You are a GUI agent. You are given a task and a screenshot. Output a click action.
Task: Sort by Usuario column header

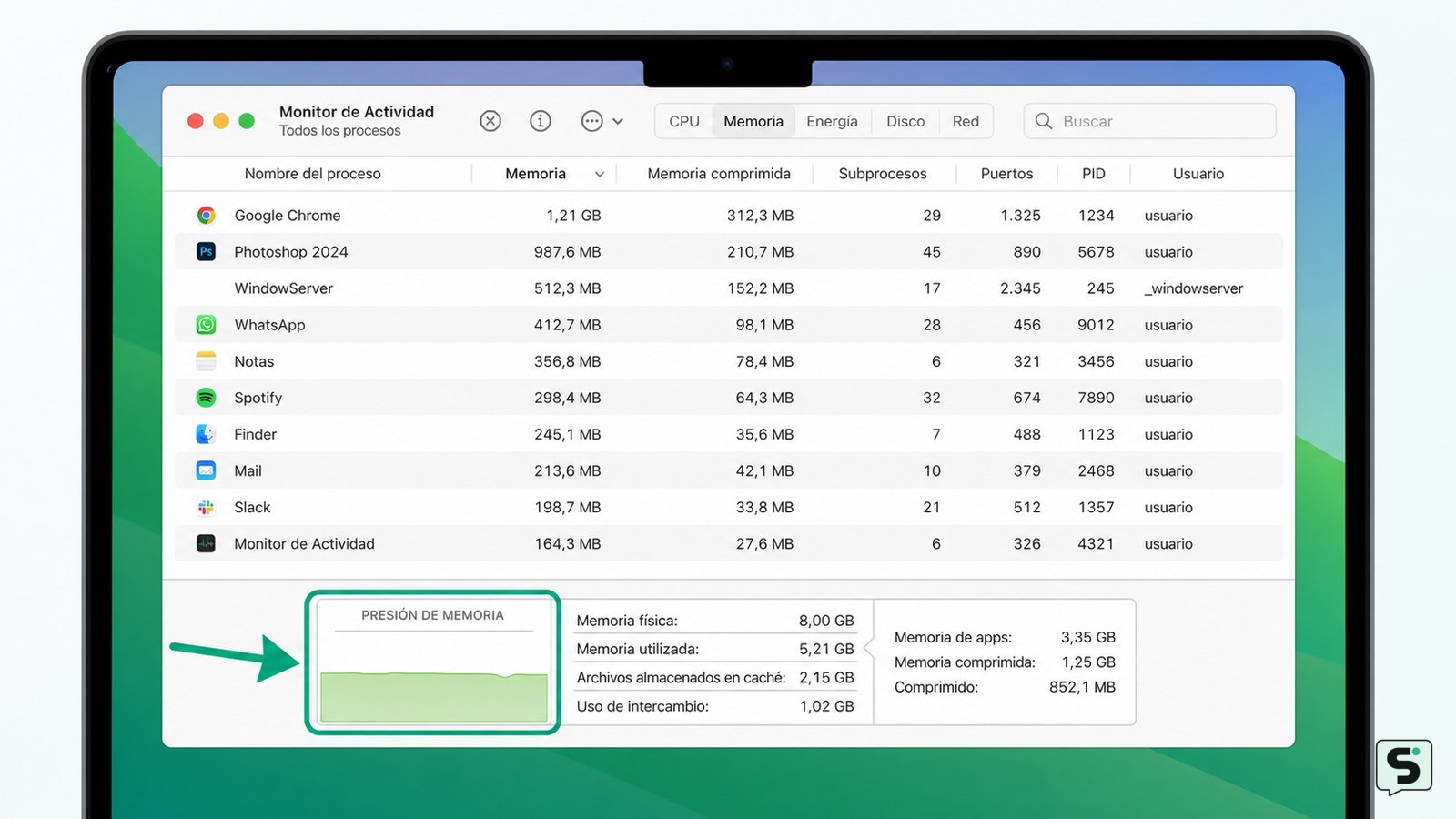(1198, 174)
